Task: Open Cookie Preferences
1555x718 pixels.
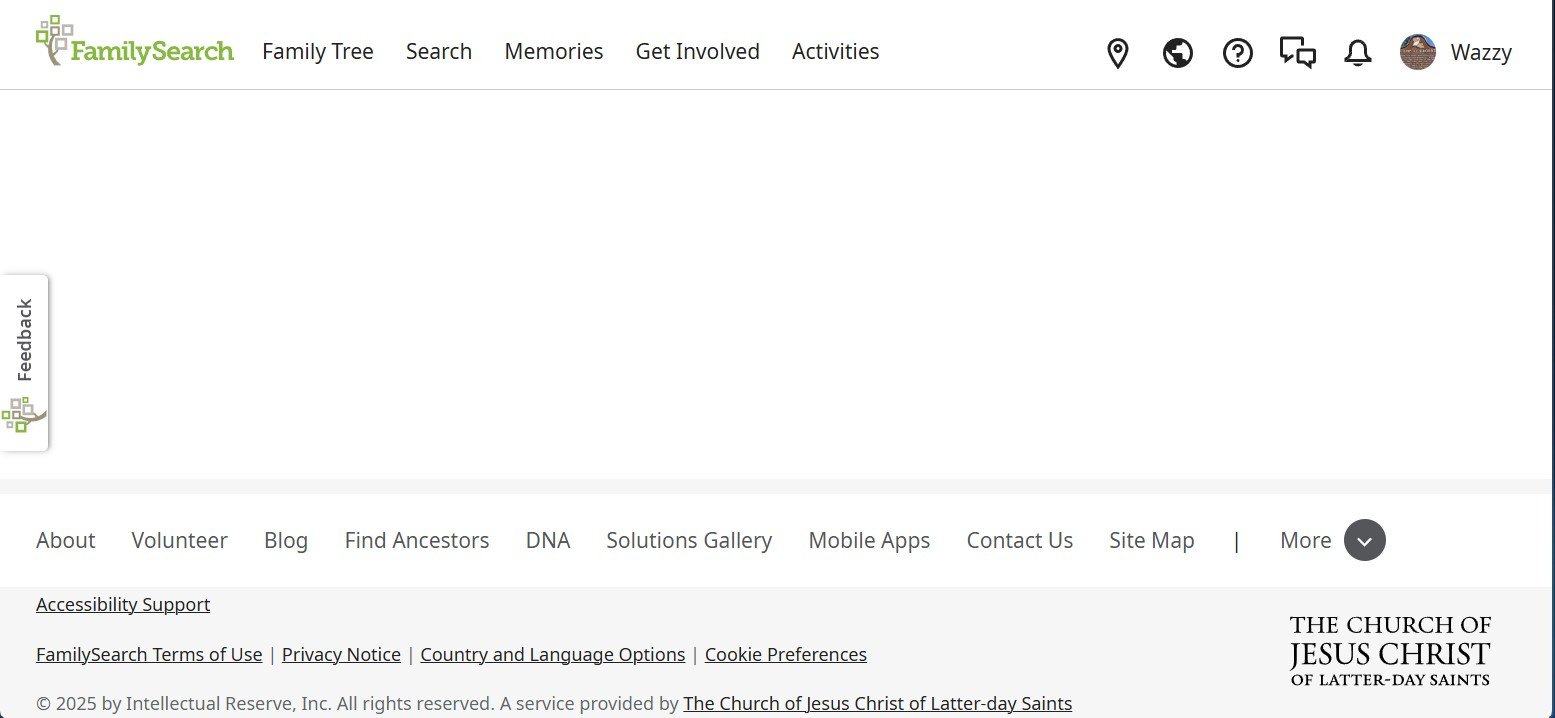Action: tap(785, 654)
